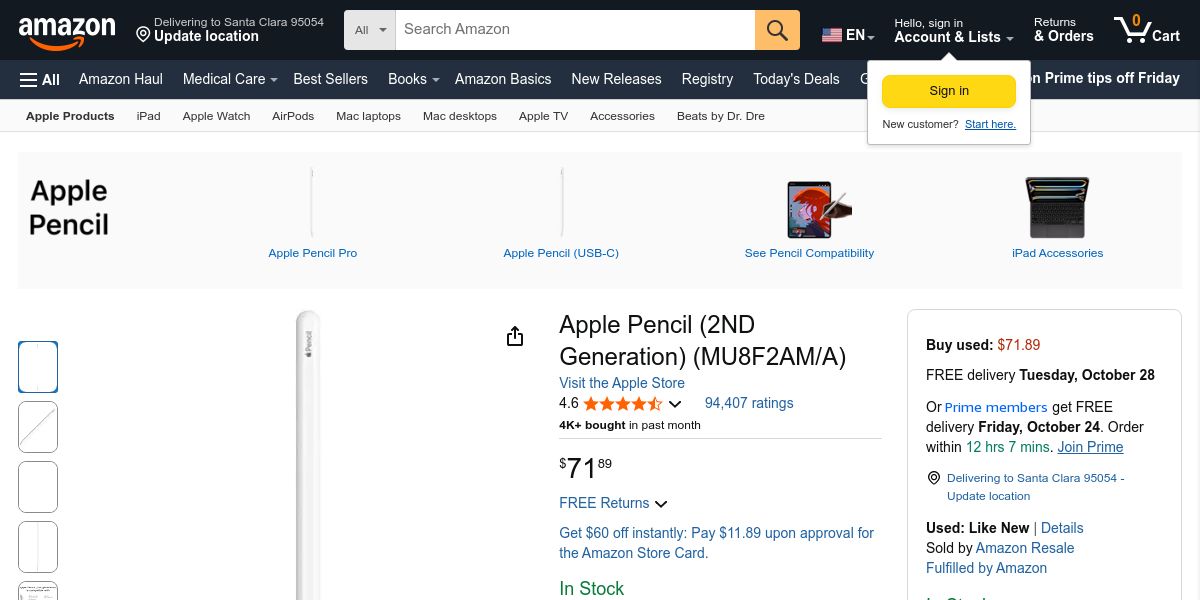Viewport: 1200px width, 600px height.
Task: Click the iPad Accessories keyboard image
Action: [1057, 208]
